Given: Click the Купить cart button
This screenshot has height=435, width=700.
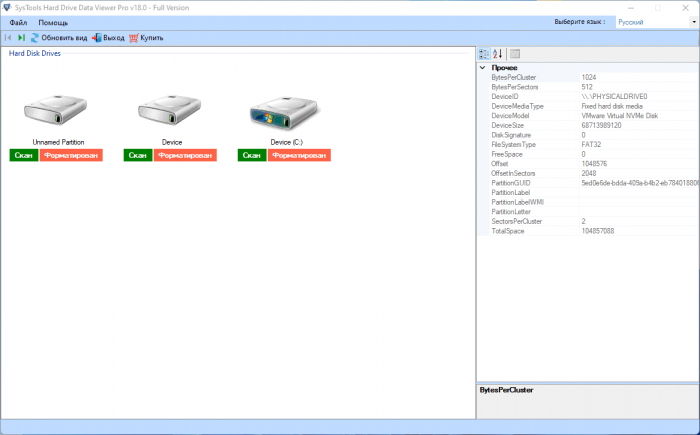Looking at the screenshot, I should tap(146, 38).
